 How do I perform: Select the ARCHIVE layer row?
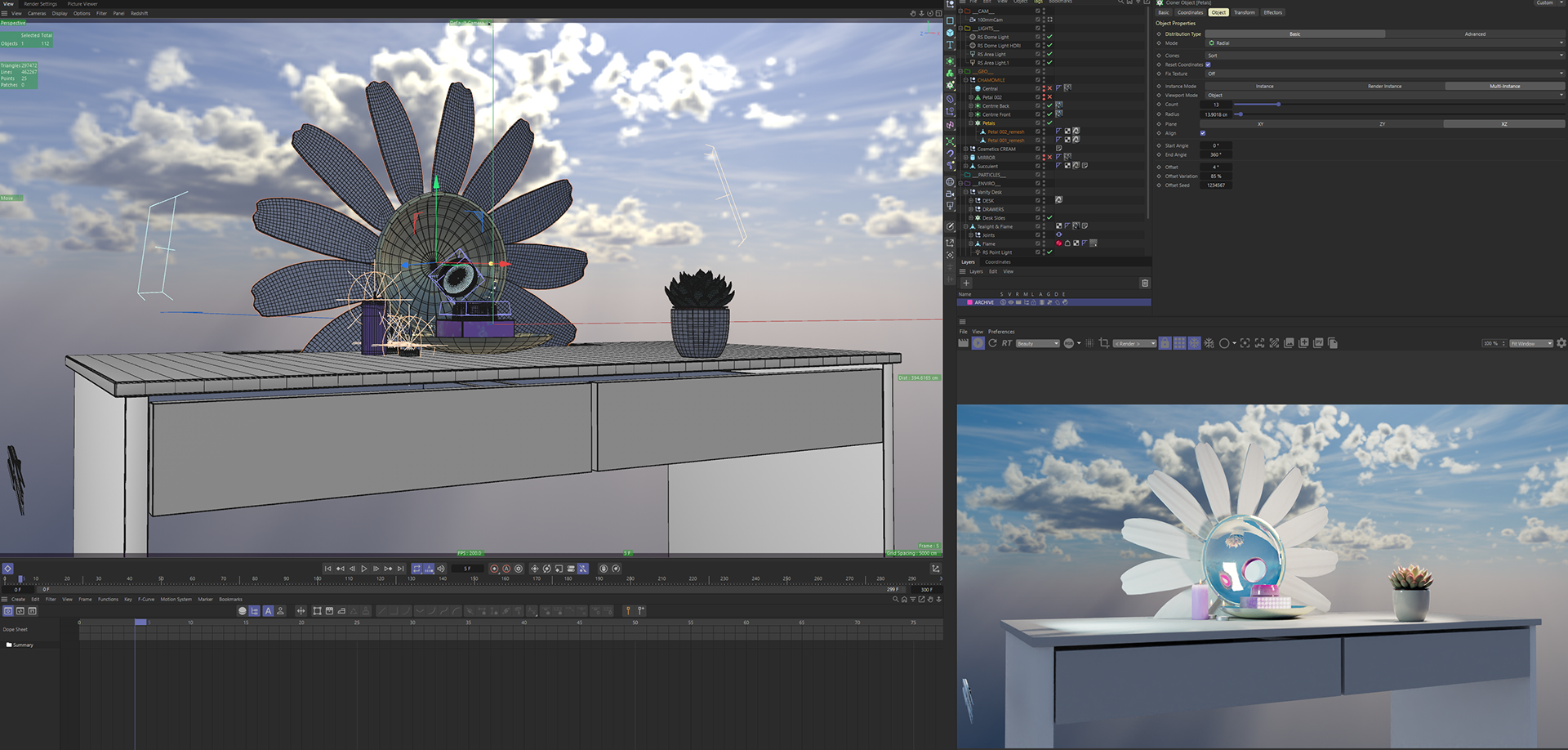pos(1053,302)
